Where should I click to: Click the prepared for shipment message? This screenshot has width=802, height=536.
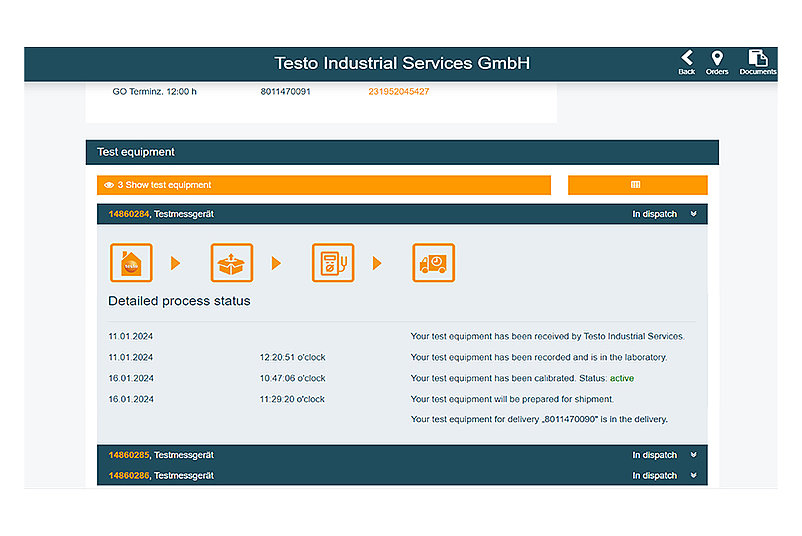click(x=512, y=399)
